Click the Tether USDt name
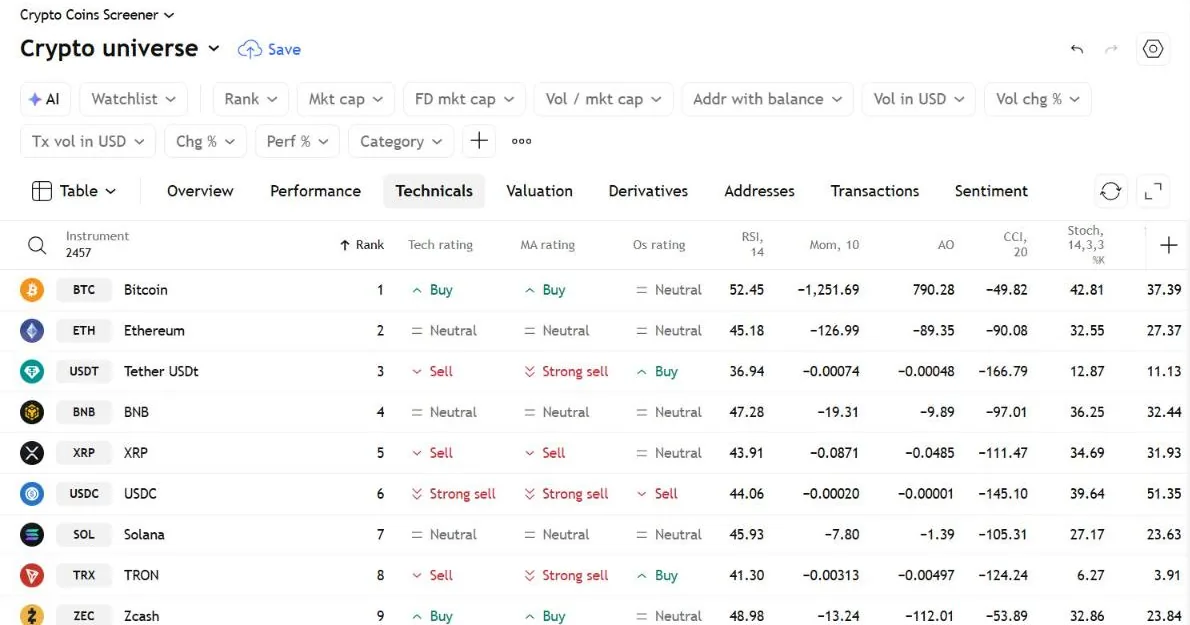 pyautogui.click(x=161, y=372)
